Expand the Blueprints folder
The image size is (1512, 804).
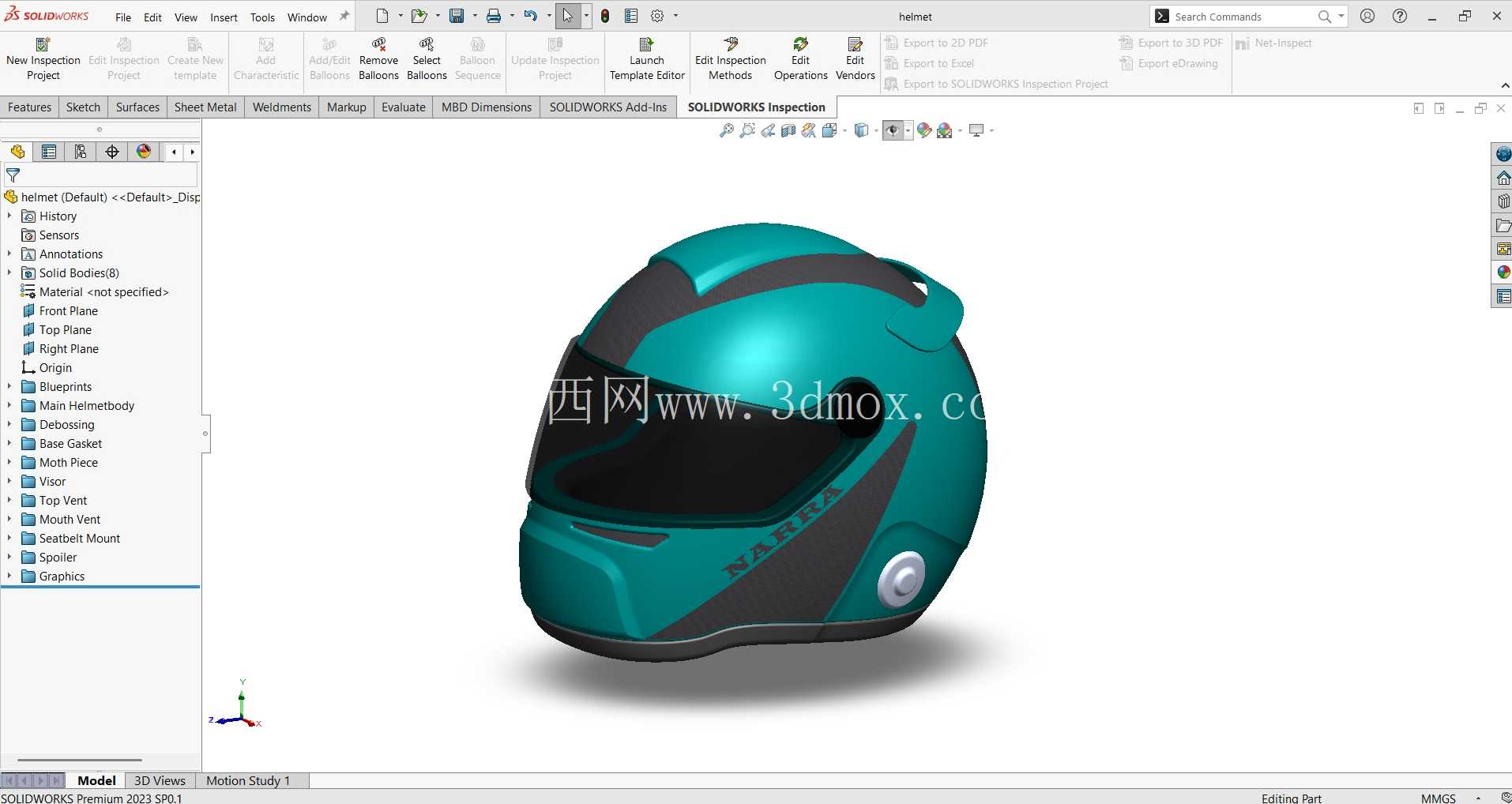[x=9, y=386]
